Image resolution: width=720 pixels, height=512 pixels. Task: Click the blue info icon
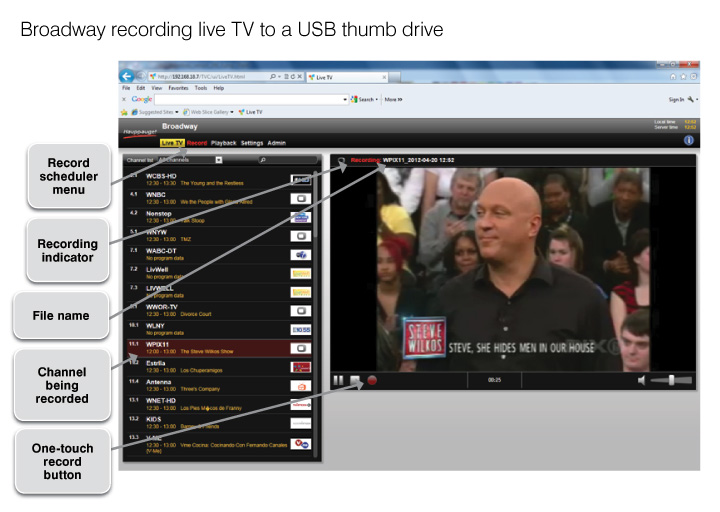tap(688, 142)
